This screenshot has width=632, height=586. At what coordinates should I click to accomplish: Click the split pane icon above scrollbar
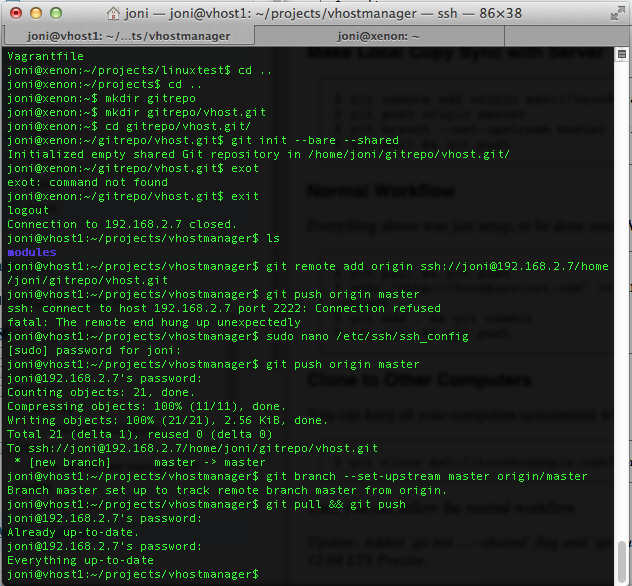pyautogui.click(x=622, y=54)
